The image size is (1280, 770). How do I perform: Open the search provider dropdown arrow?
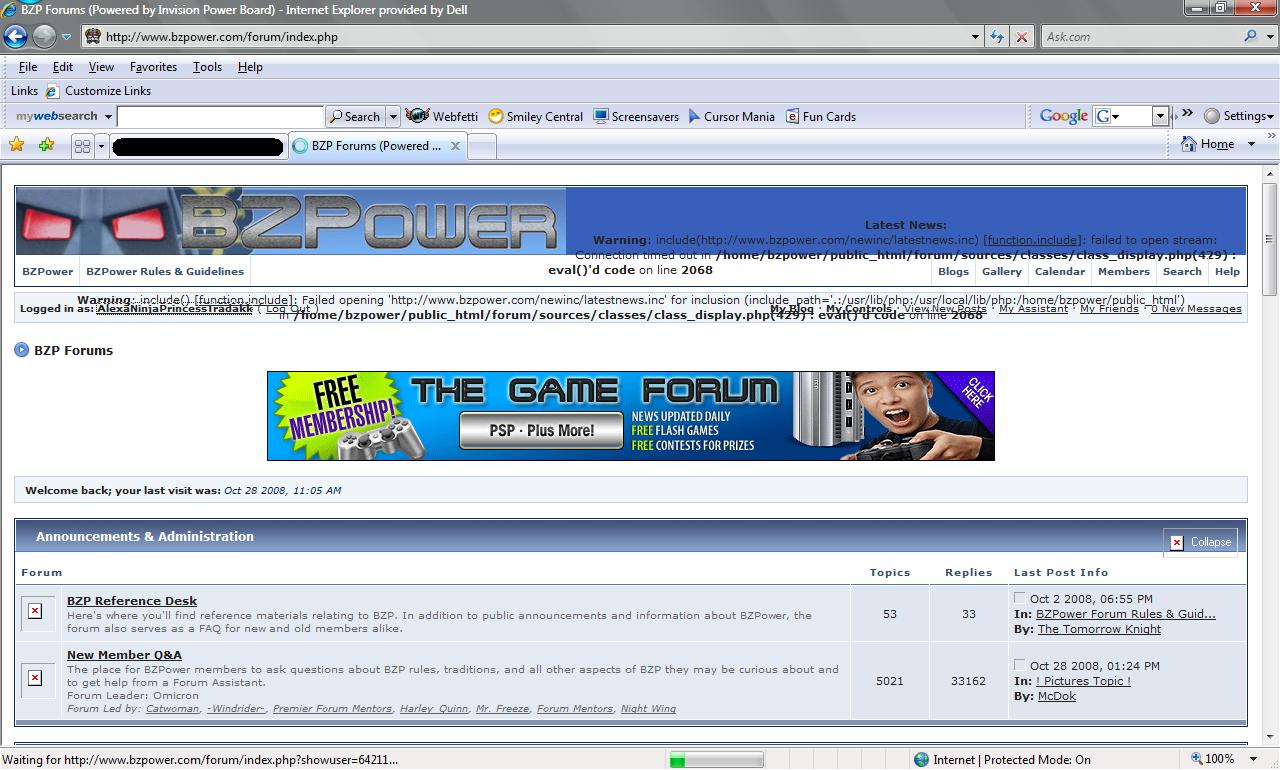(x=1268, y=37)
